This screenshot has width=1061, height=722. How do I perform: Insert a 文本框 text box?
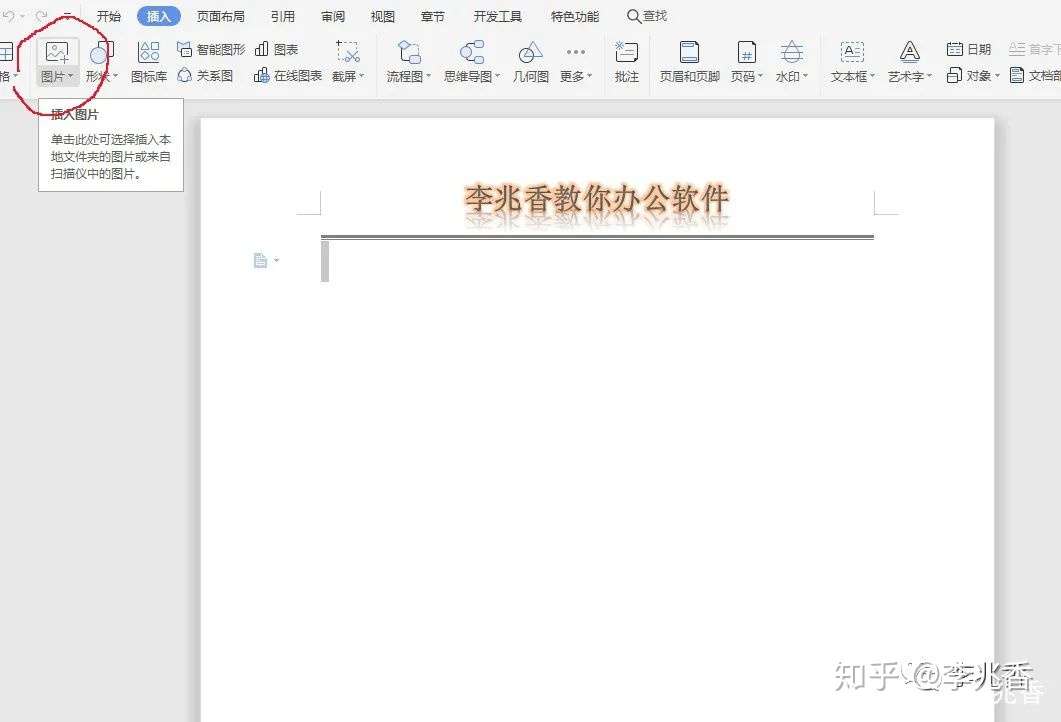click(x=850, y=60)
